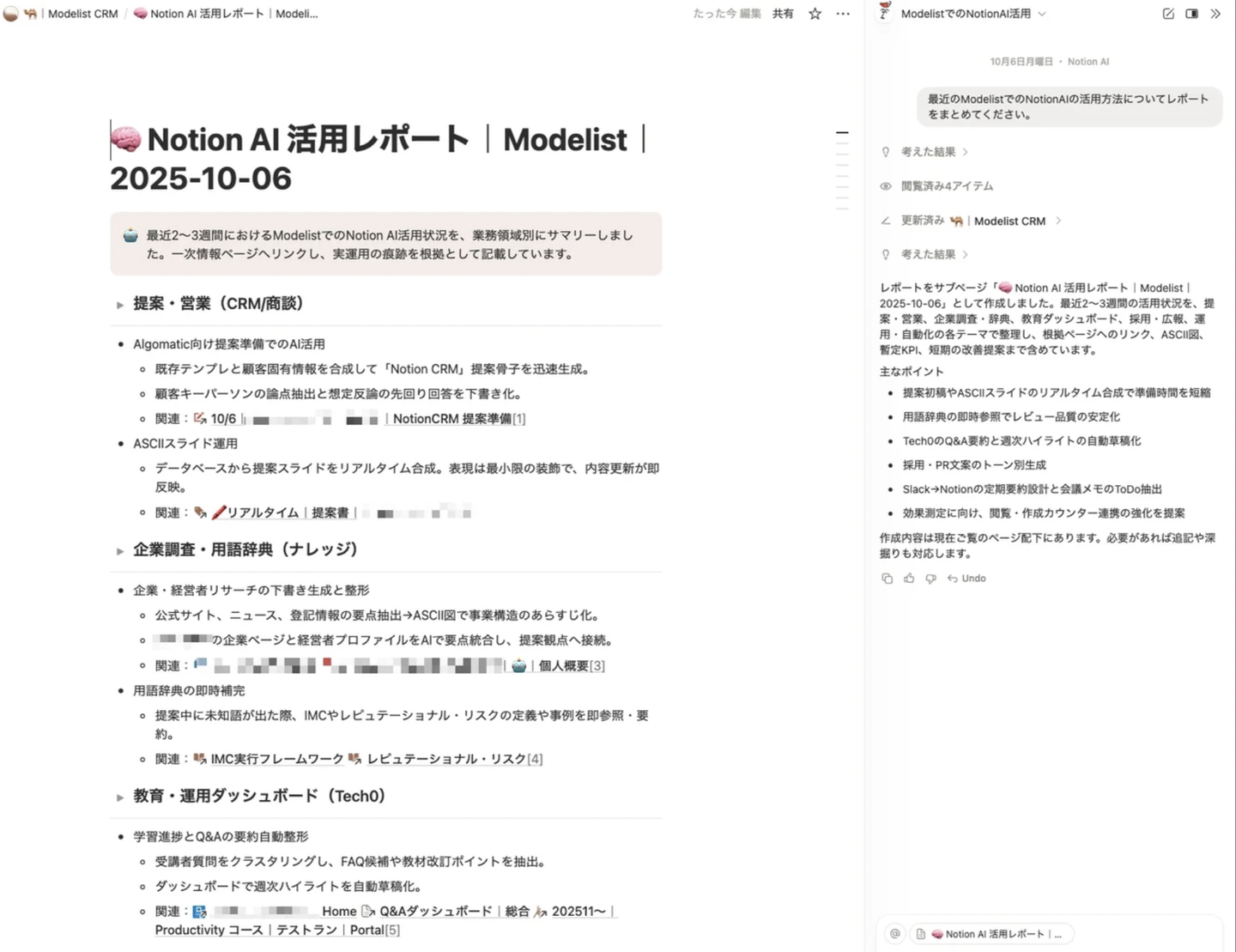Open the Productivity コース｜テストラン｜Portal link
This screenshot has height=952, width=1236.
pyautogui.click(x=270, y=930)
